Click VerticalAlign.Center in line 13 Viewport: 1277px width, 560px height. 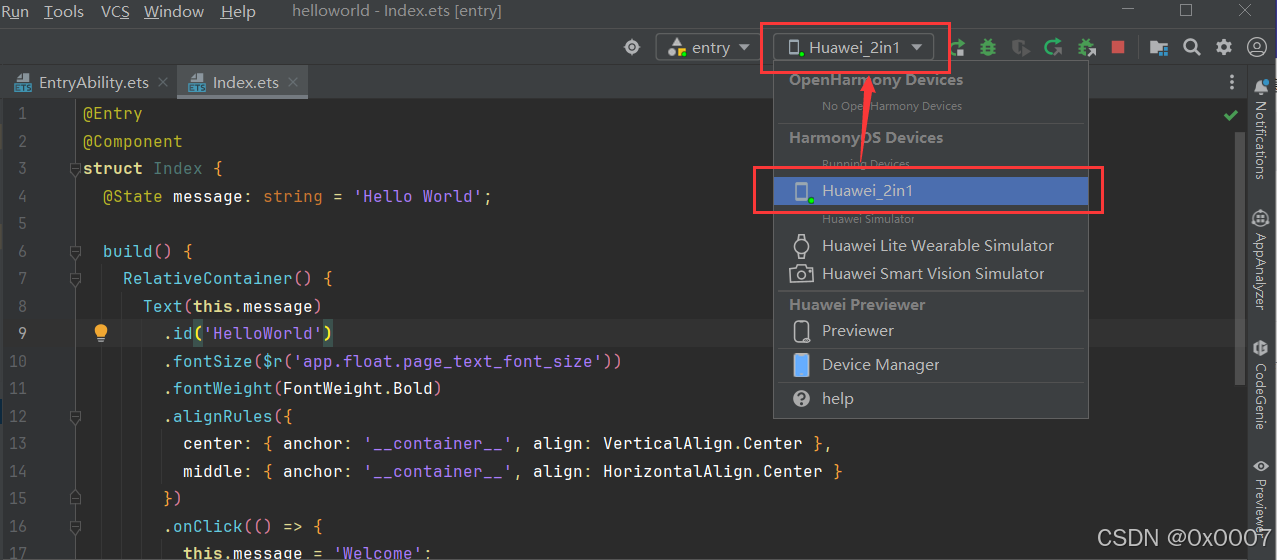702,443
